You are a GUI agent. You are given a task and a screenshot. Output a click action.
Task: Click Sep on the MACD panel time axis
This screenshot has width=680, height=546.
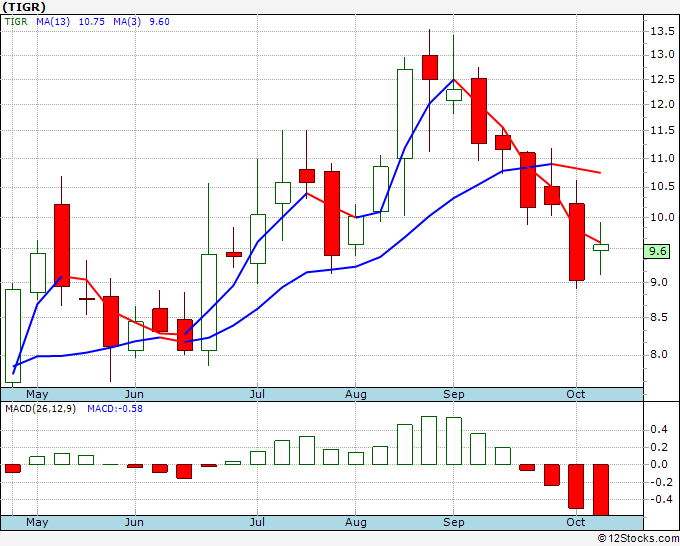pos(454,522)
